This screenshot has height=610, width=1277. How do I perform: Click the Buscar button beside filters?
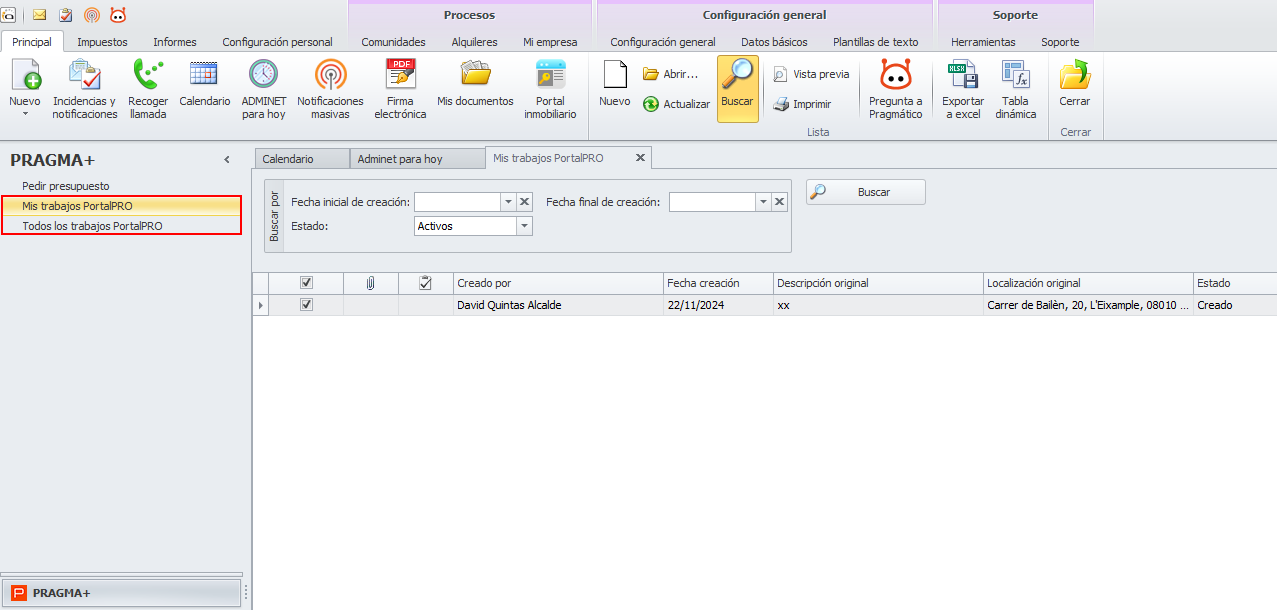[866, 192]
